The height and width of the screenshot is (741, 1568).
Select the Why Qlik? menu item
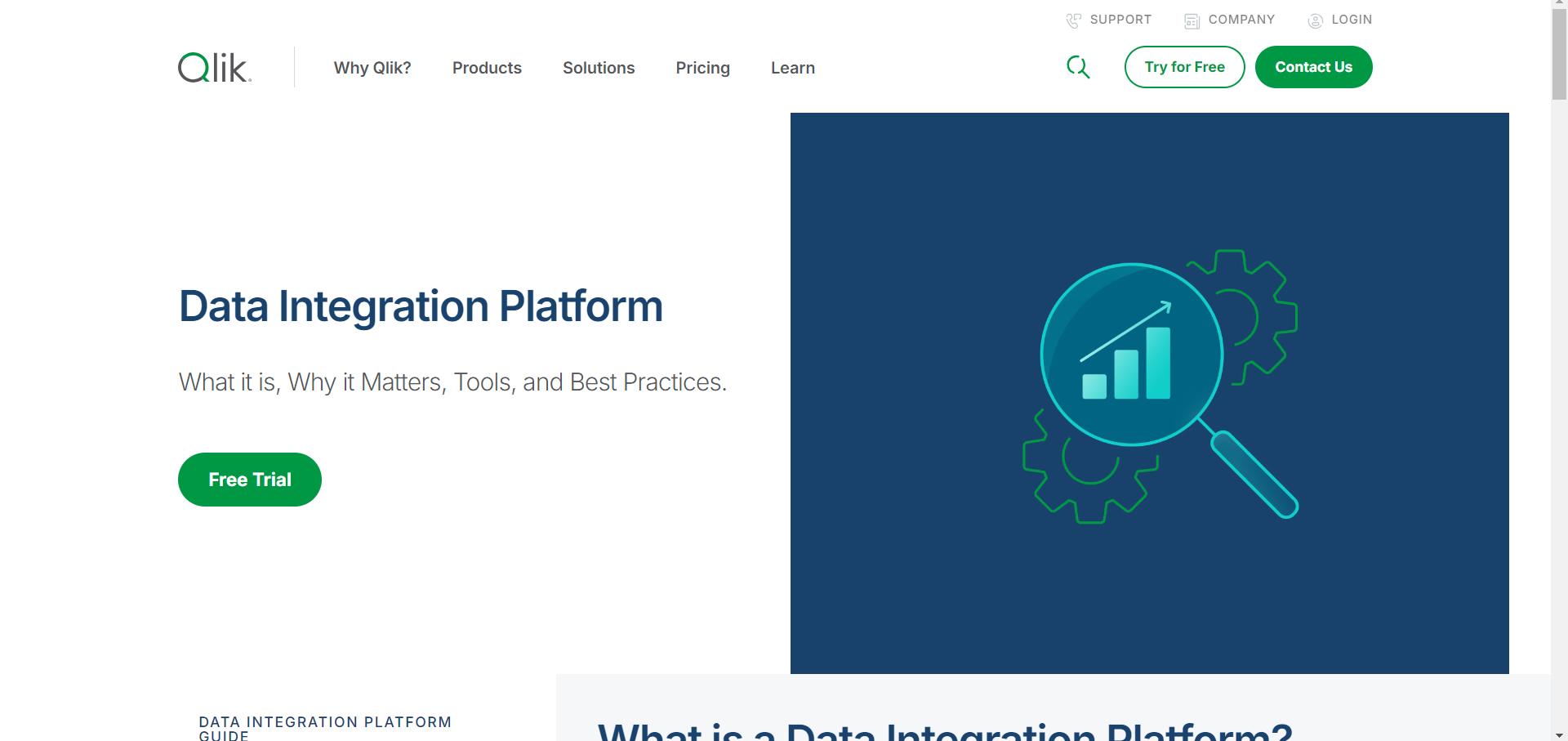coord(372,68)
